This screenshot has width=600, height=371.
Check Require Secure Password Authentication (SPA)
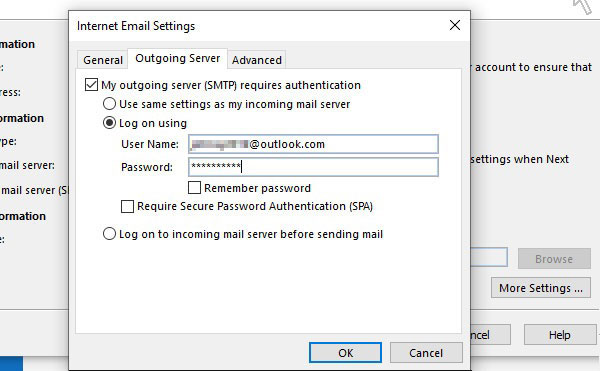click(x=127, y=206)
